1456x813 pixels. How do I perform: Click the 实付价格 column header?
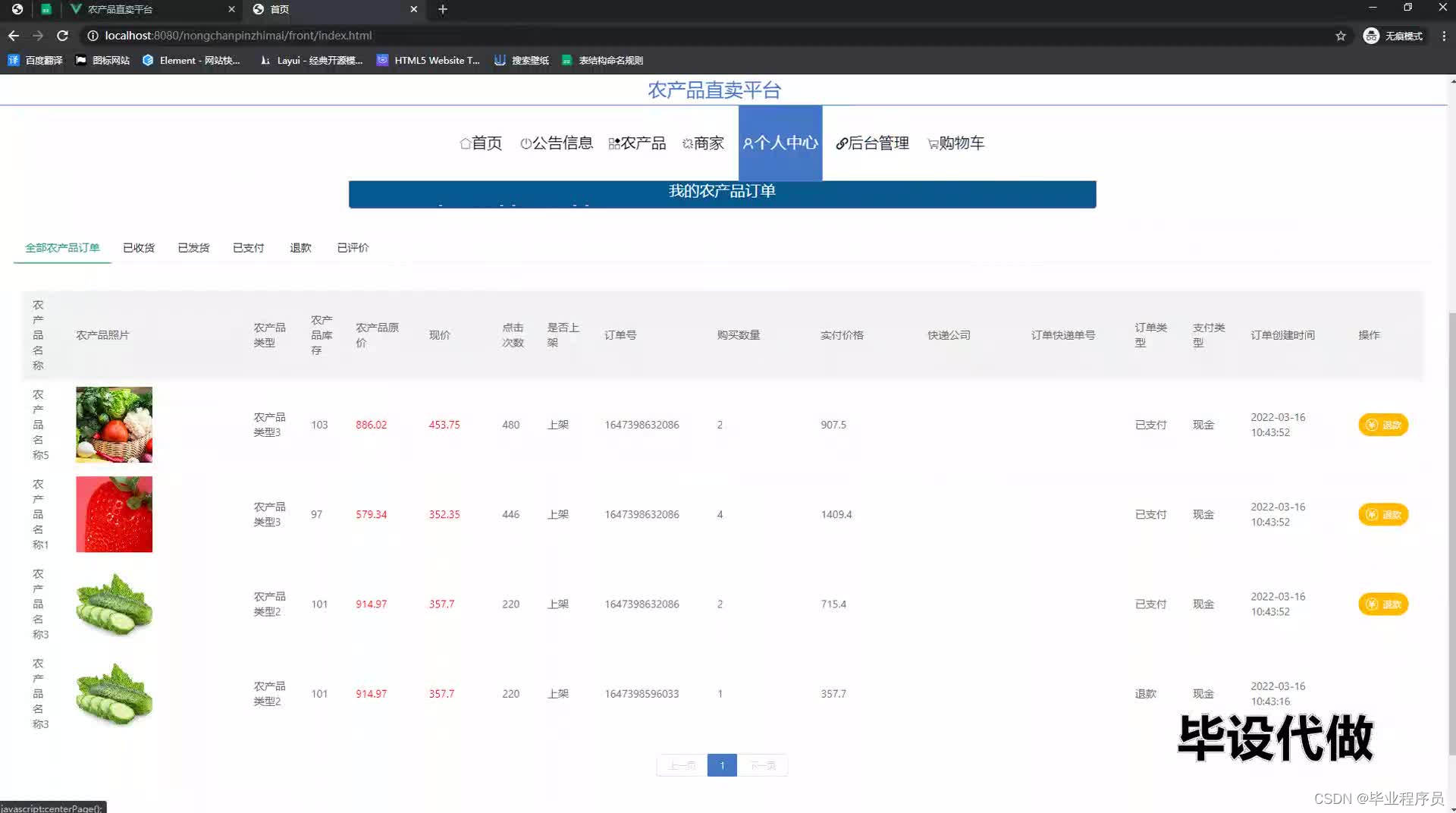pyautogui.click(x=842, y=335)
